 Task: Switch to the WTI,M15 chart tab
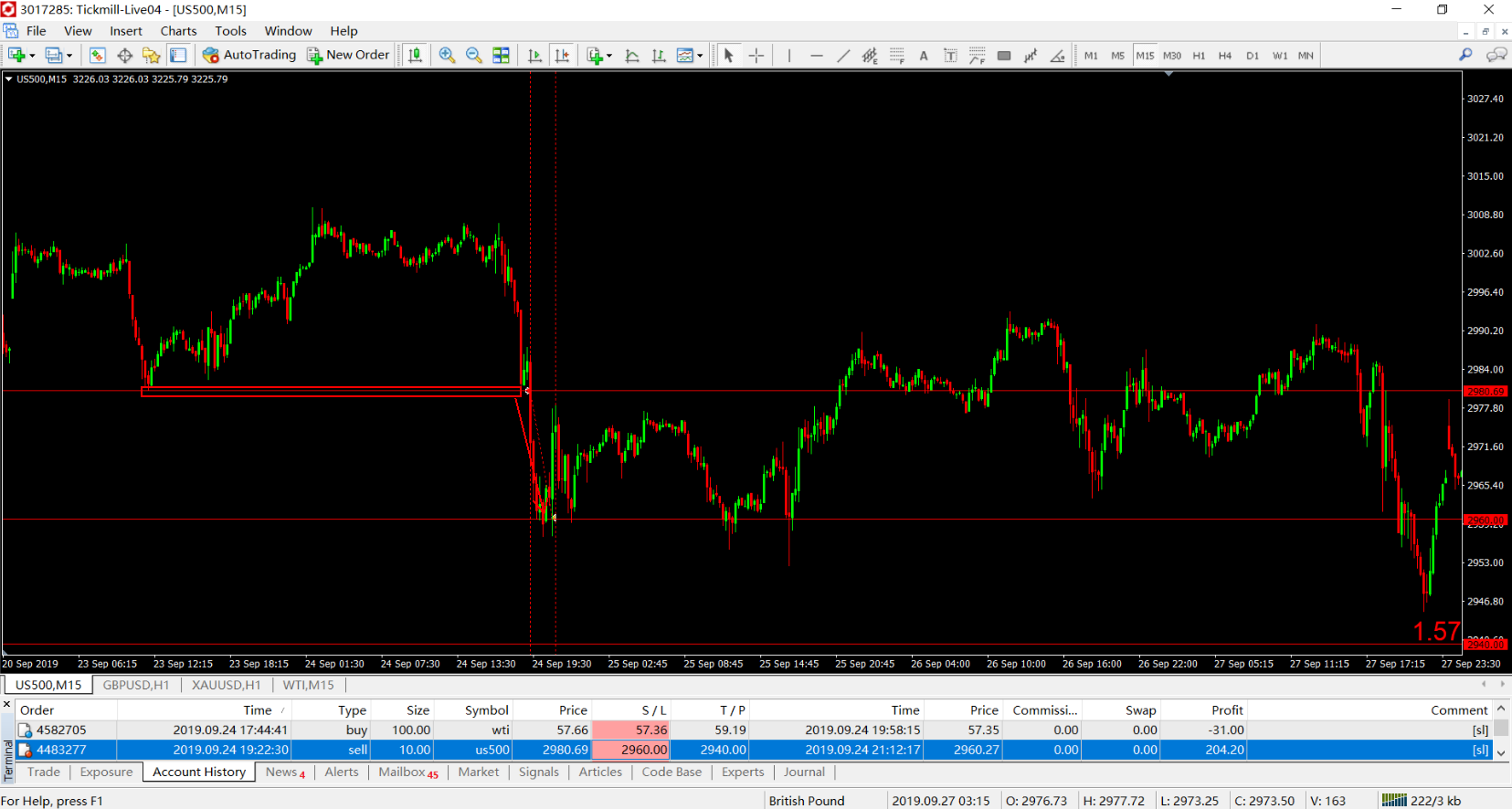tap(309, 685)
